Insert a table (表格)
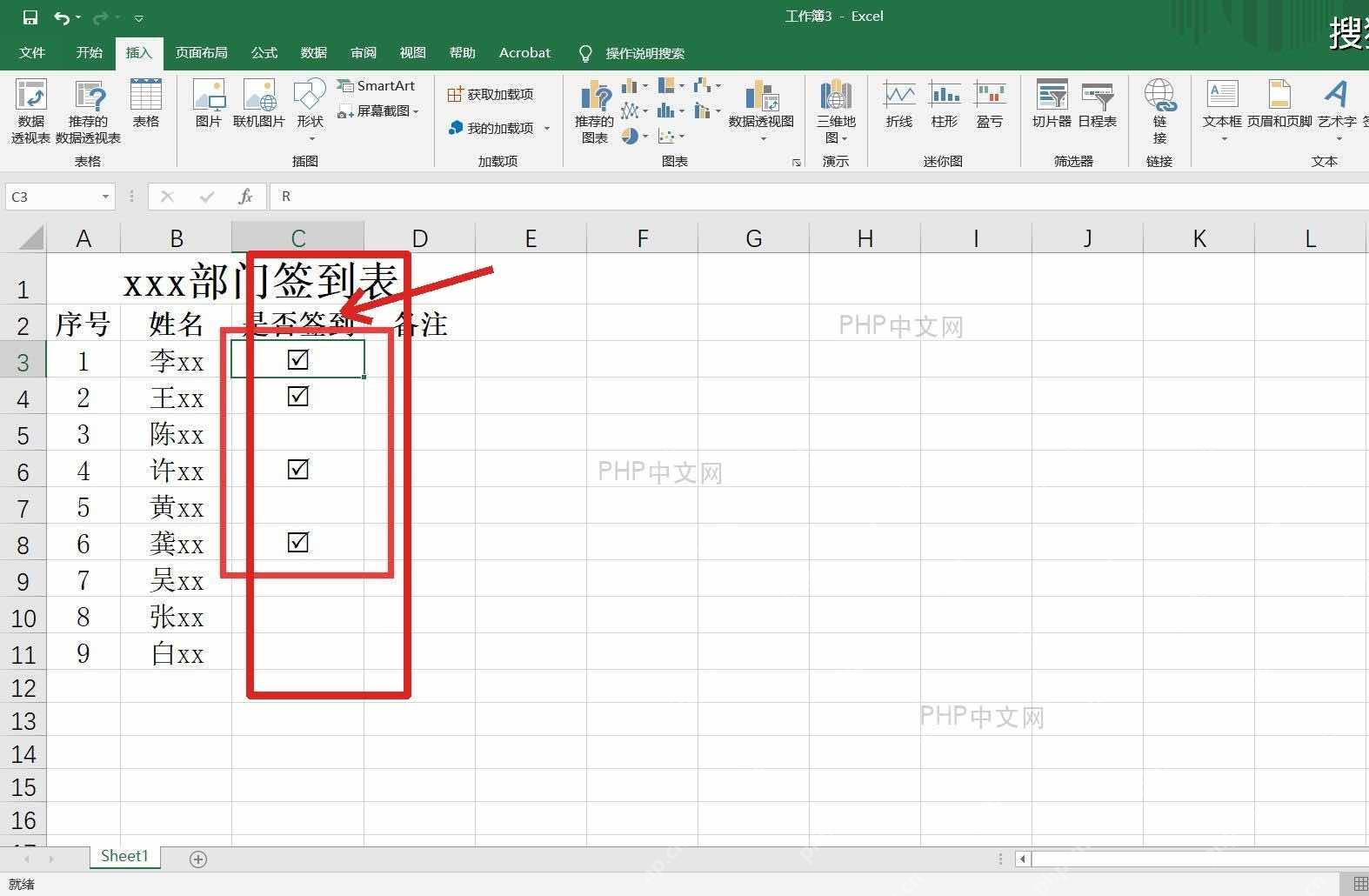The height and width of the screenshot is (896, 1369). (146, 104)
